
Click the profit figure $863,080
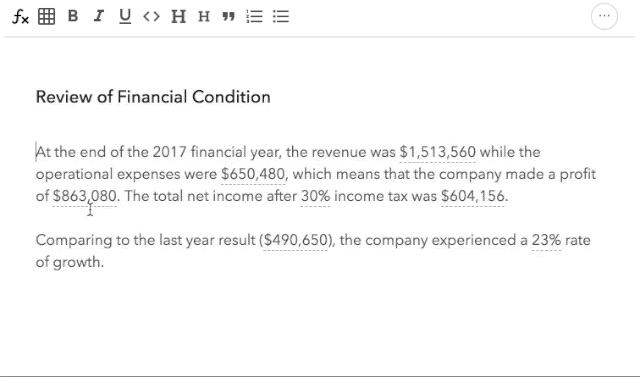(x=85, y=196)
